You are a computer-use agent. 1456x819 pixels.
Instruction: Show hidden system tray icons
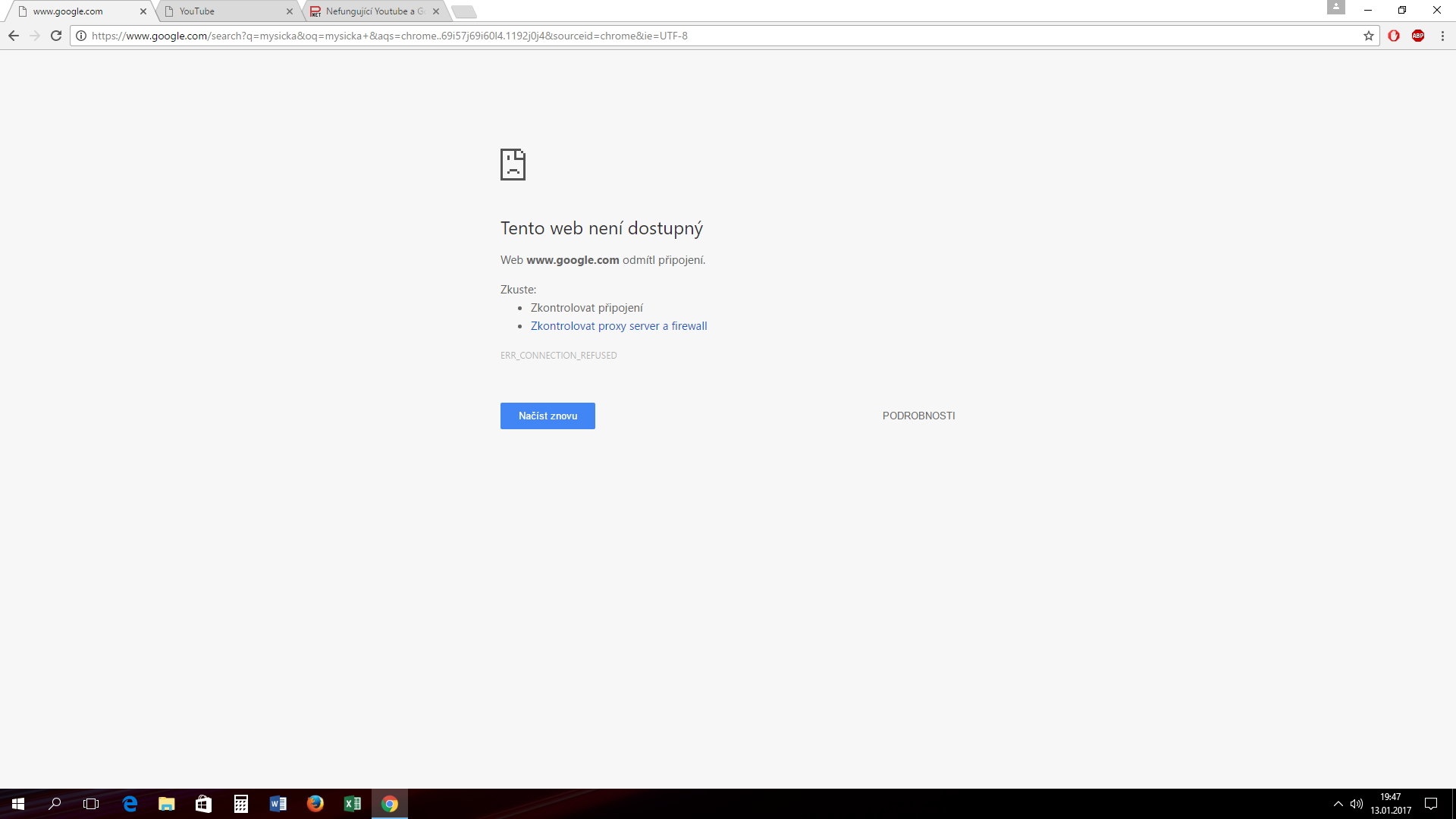pyautogui.click(x=1338, y=804)
